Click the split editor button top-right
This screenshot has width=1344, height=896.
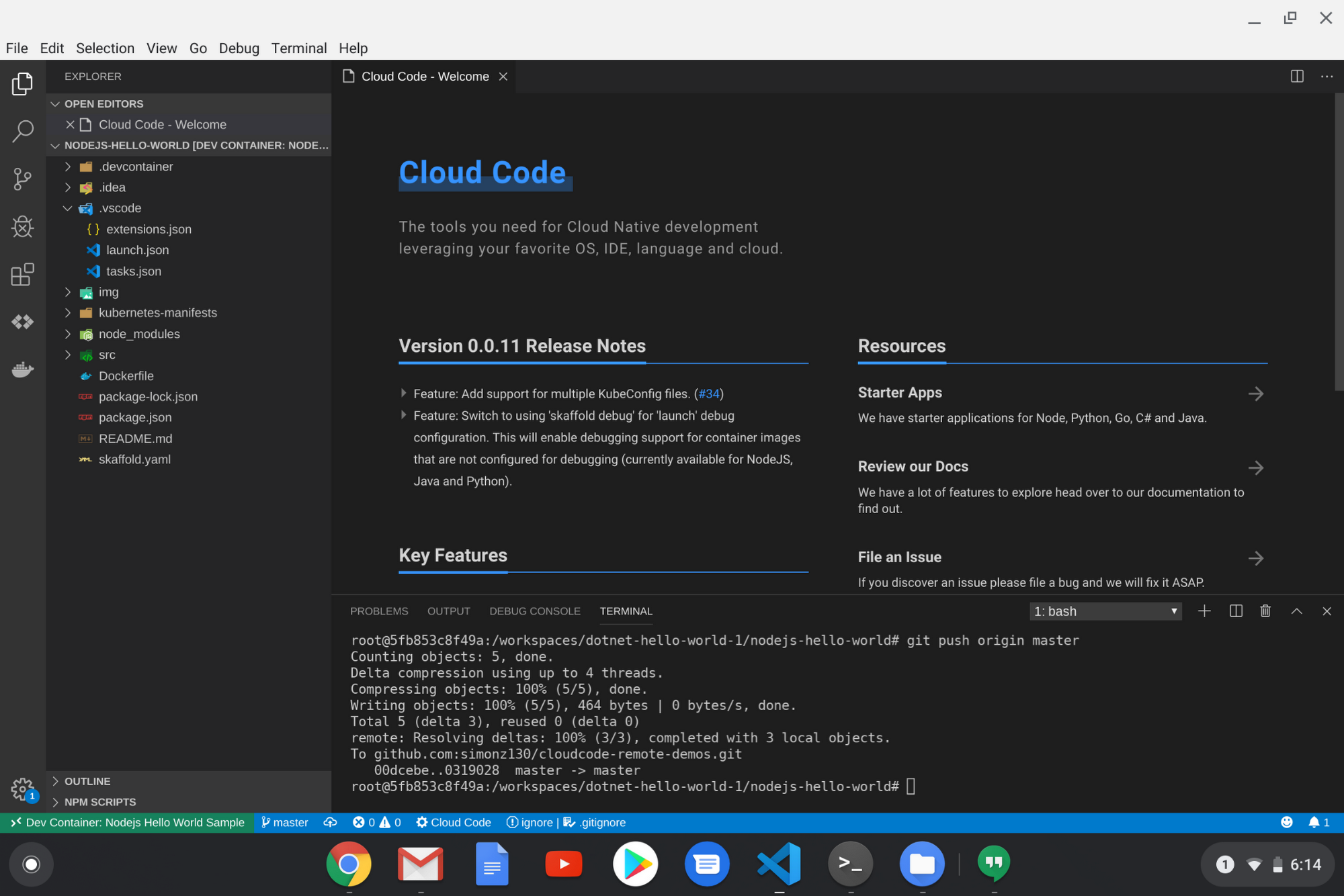coord(1297,76)
